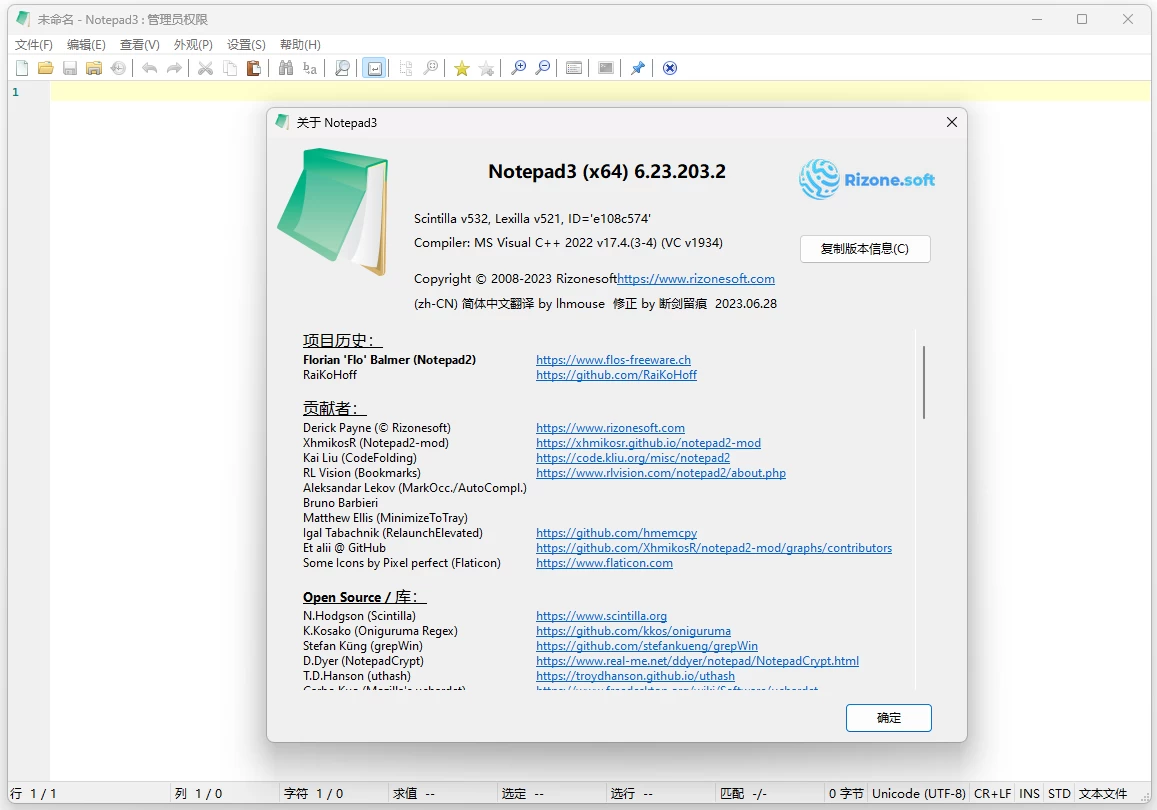Pin Notepad3 always on top with the pin icon
Viewport: 1157px width, 810px height.
[637, 67]
